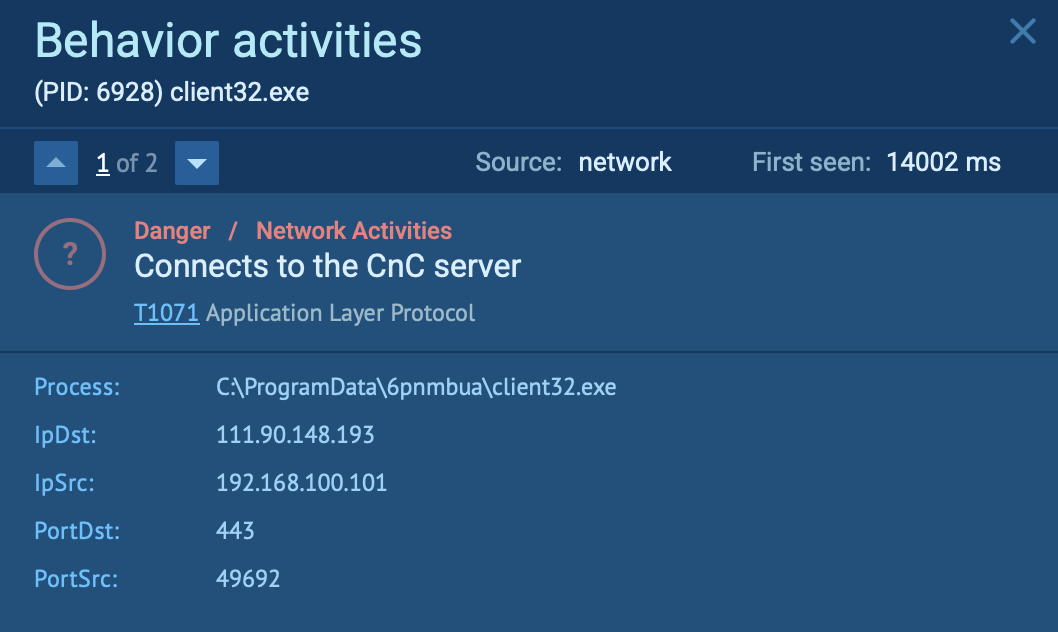The height and width of the screenshot is (632, 1058).
Task: Open the T1071 MITRE technique link
Action: (166, 313)
